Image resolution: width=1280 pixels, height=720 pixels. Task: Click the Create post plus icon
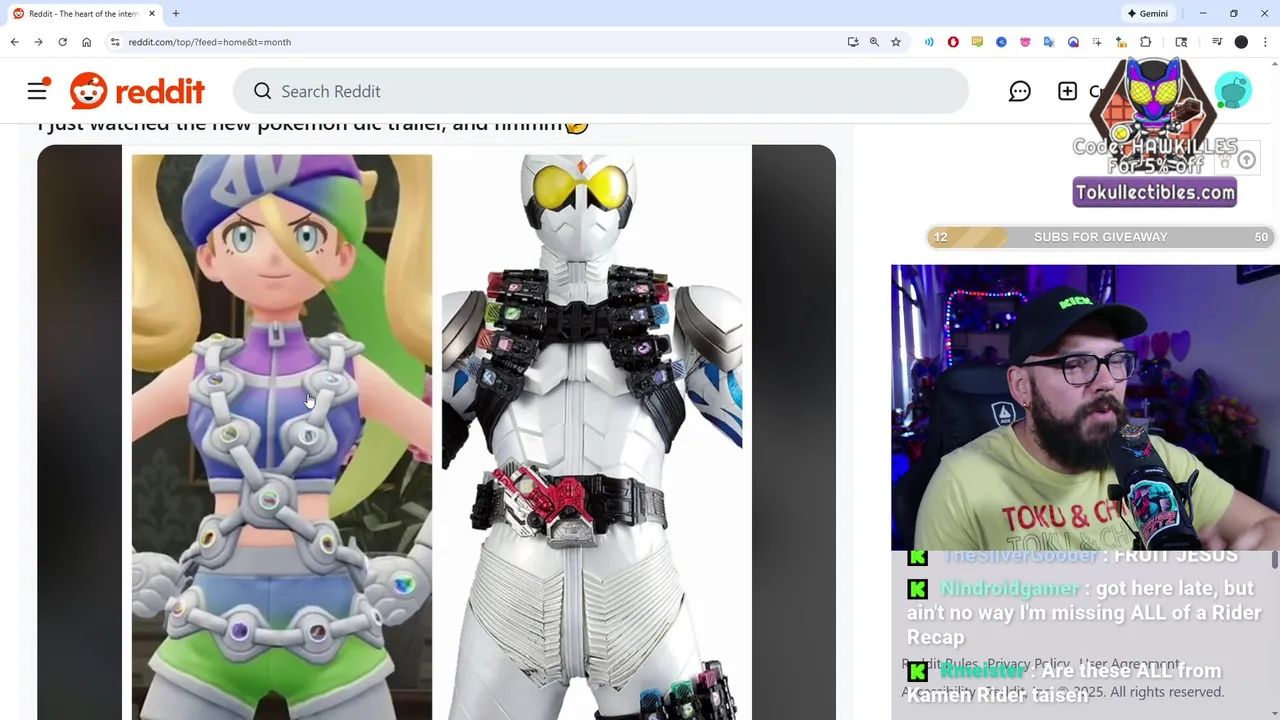point(1067,91)
